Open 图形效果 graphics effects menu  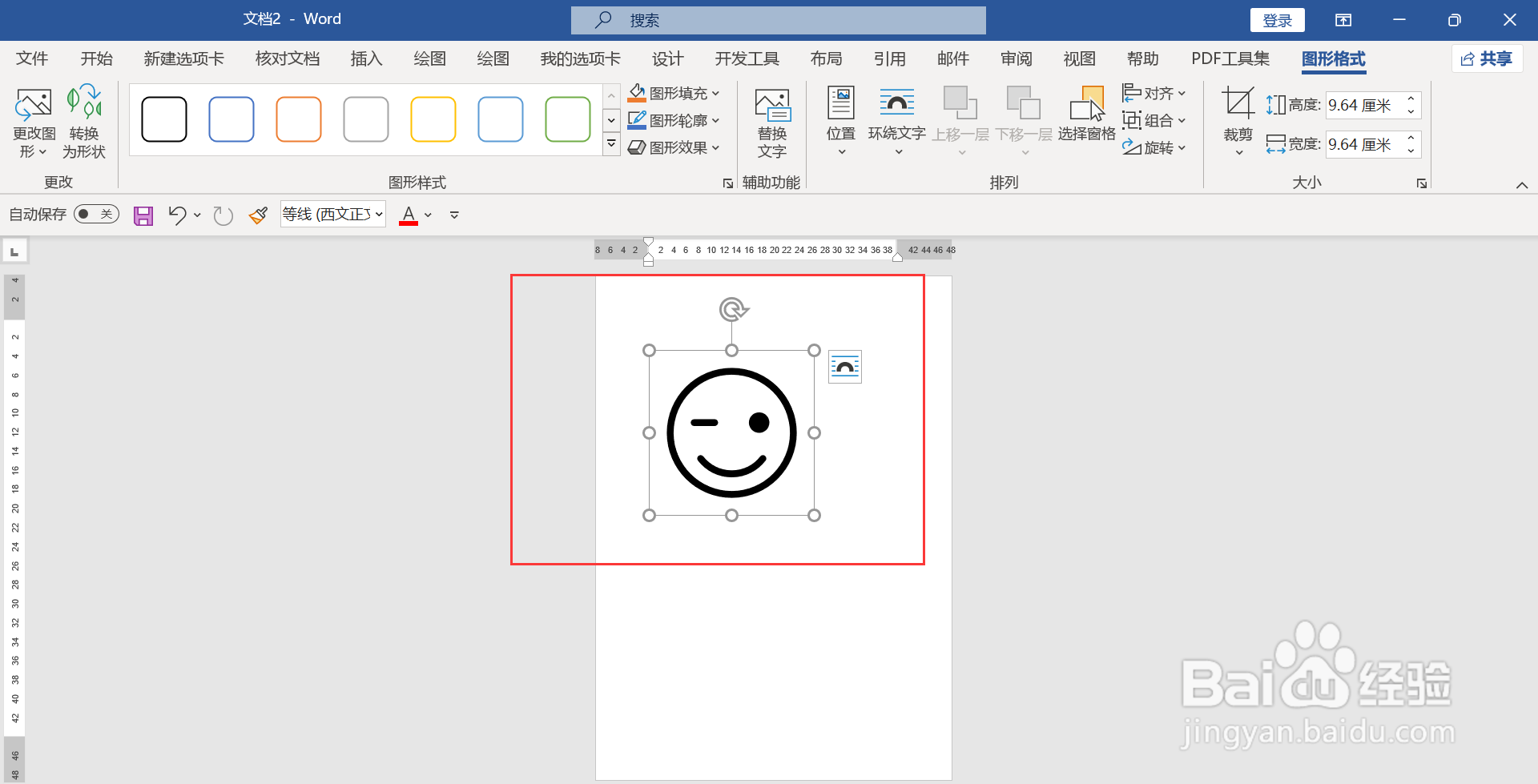674,147
